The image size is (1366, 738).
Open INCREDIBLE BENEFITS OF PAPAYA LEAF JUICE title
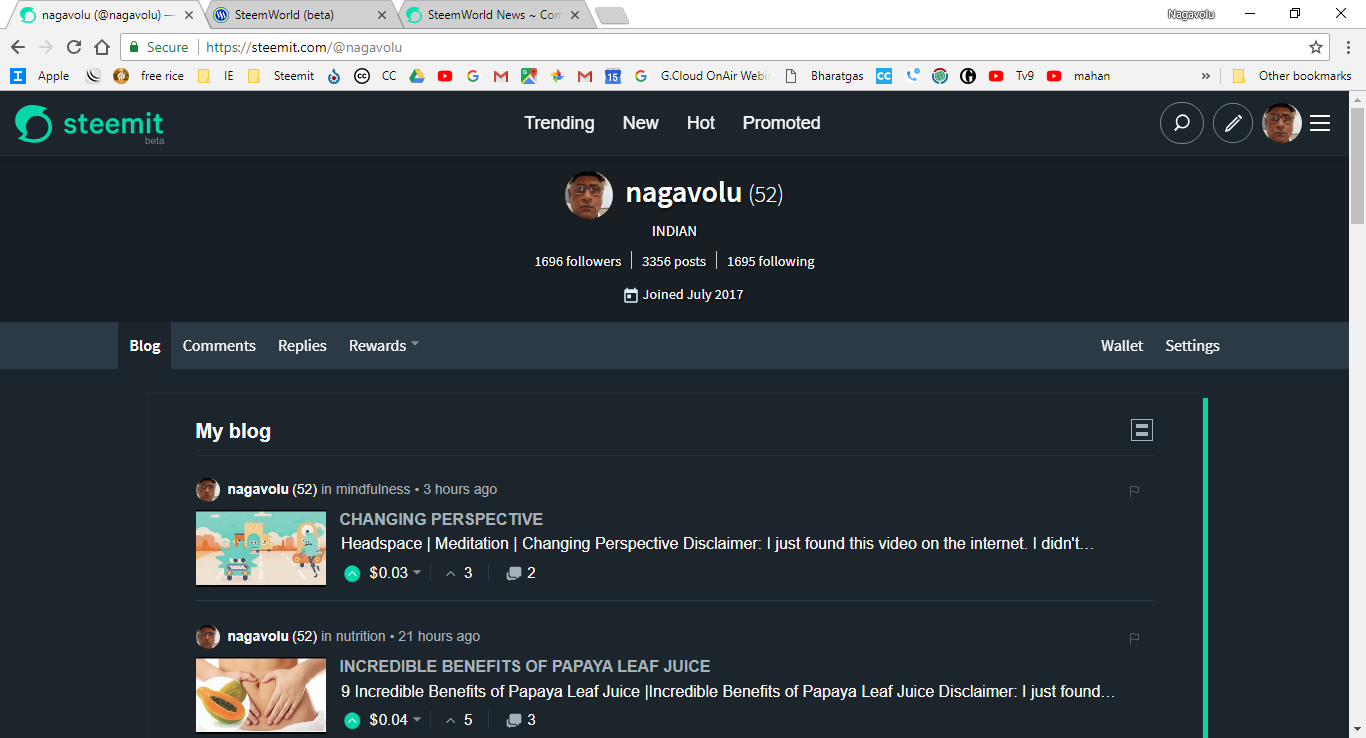coord(525,666)
